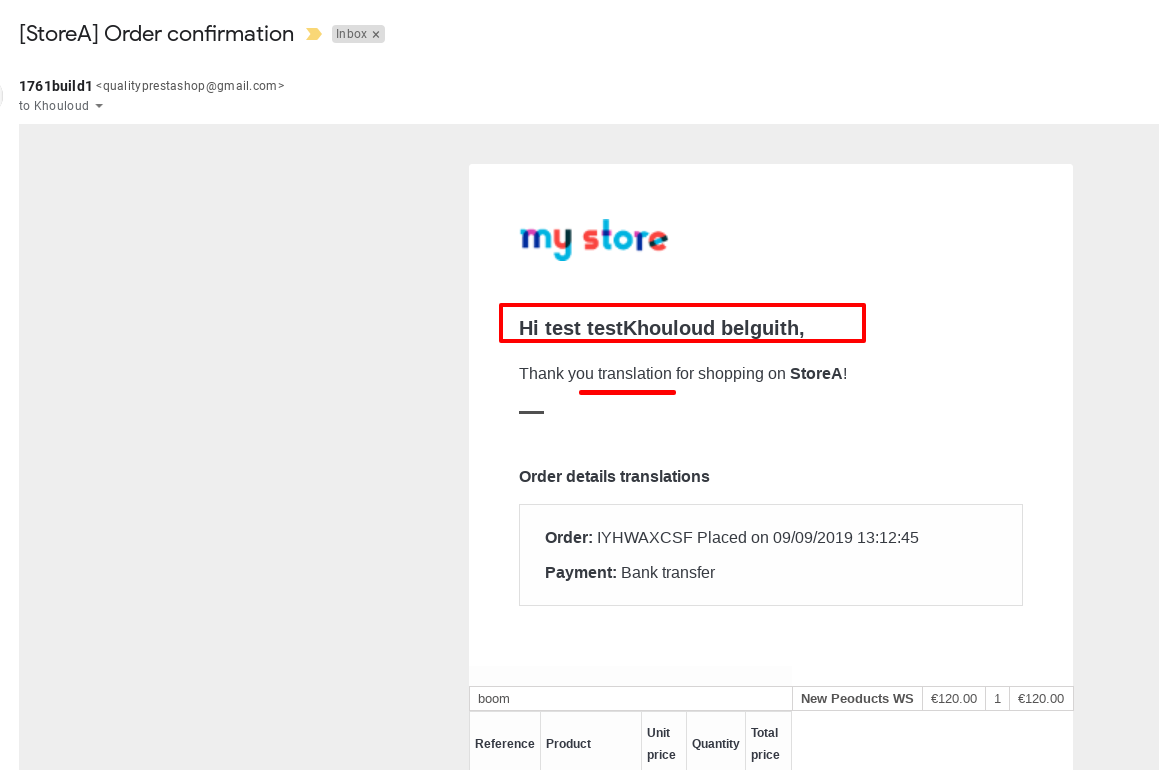Click the greeting Hi test testKhouloud belguith
Viewport: 1159px width, 770px height.
[662, 327]
